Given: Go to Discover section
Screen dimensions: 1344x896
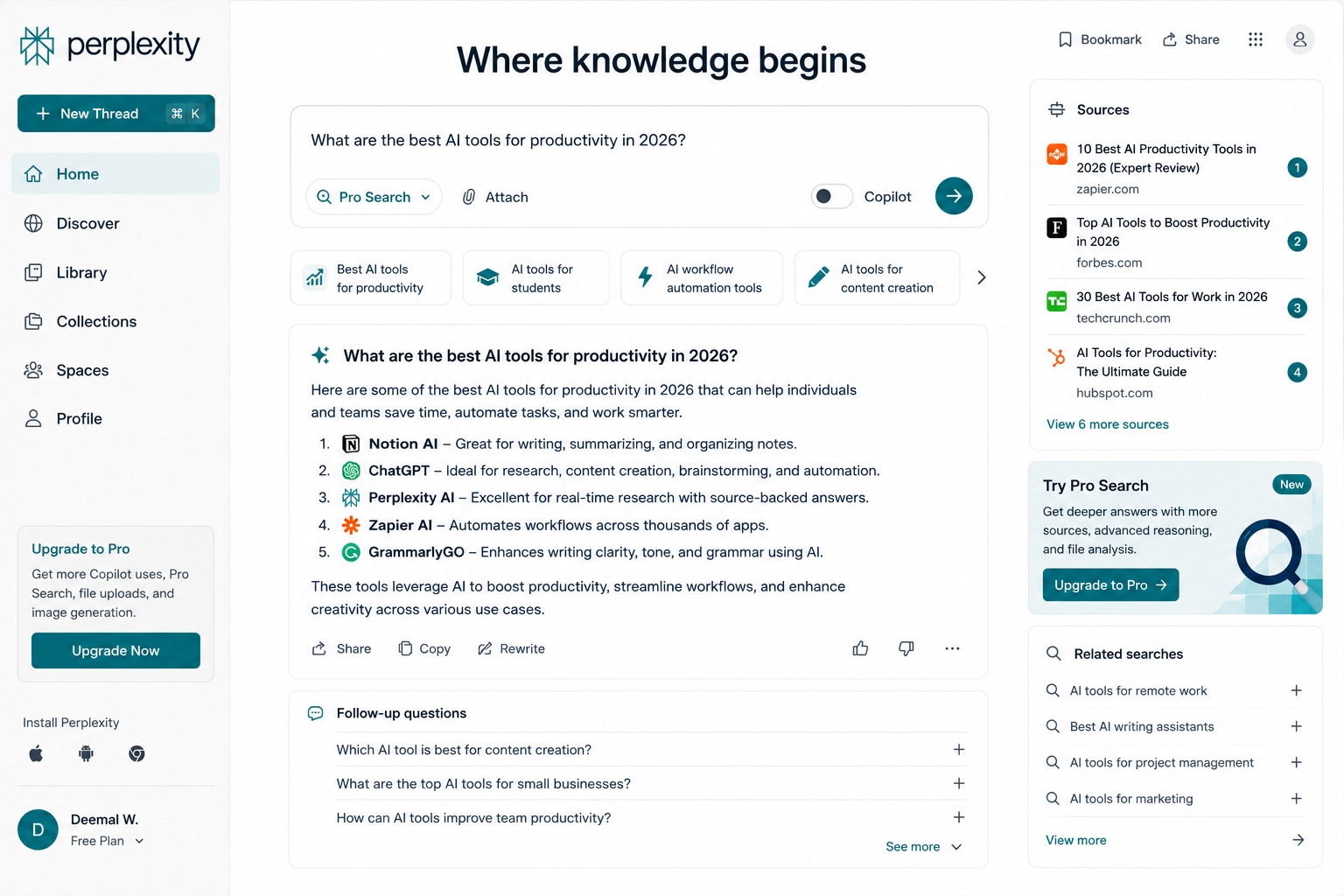Looking at the screenshot, I should pyautogui.click(x=115, y=223).
